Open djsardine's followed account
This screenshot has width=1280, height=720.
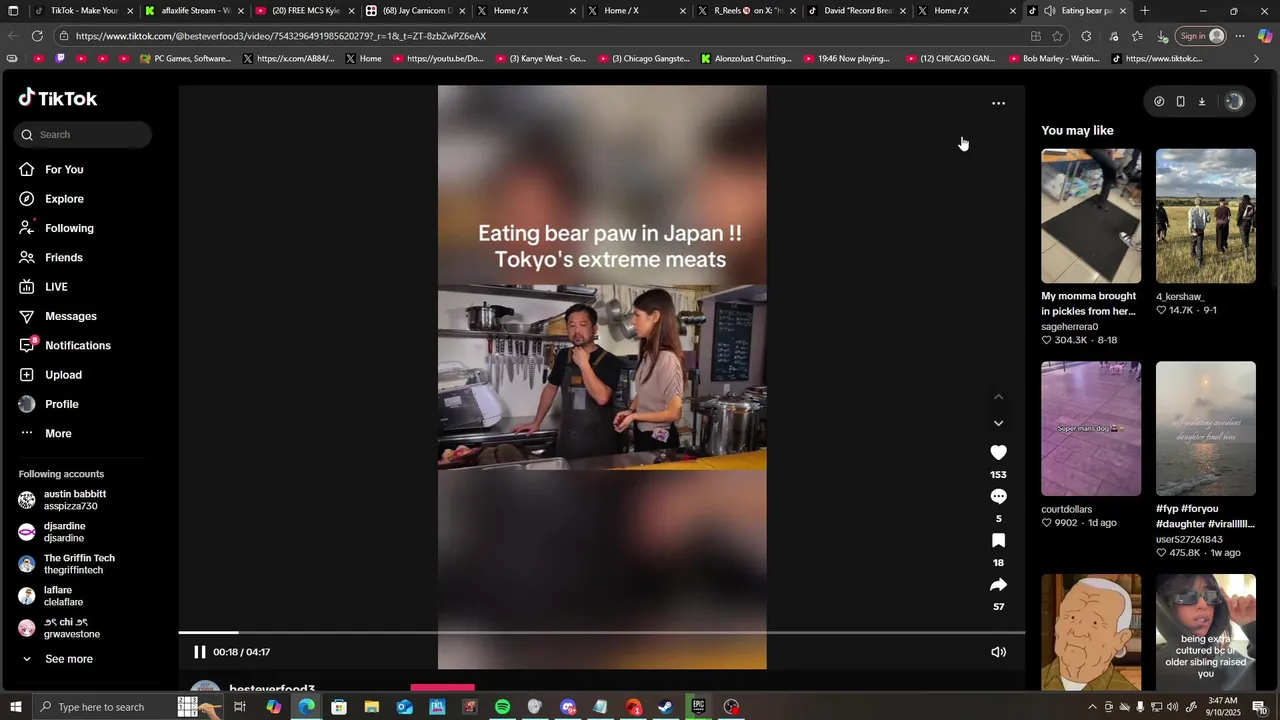coord(64,532)
